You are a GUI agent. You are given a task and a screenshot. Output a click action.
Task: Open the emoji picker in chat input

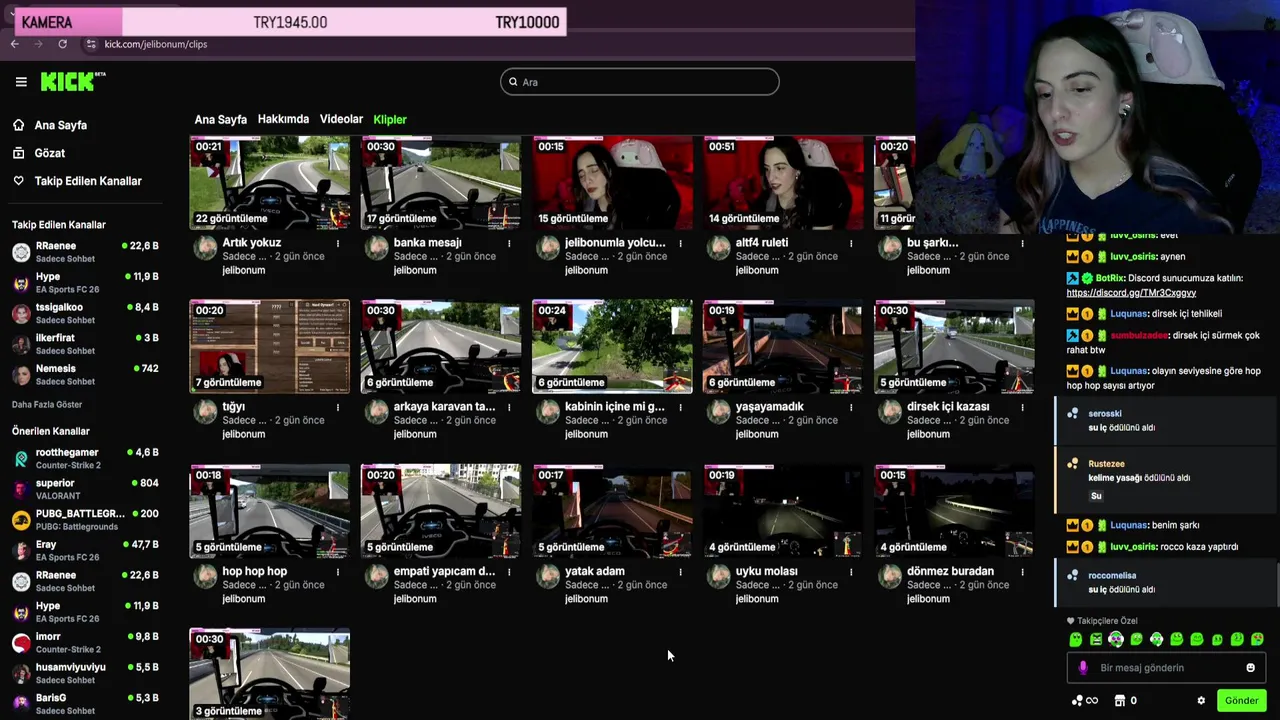coord(1250,668)
